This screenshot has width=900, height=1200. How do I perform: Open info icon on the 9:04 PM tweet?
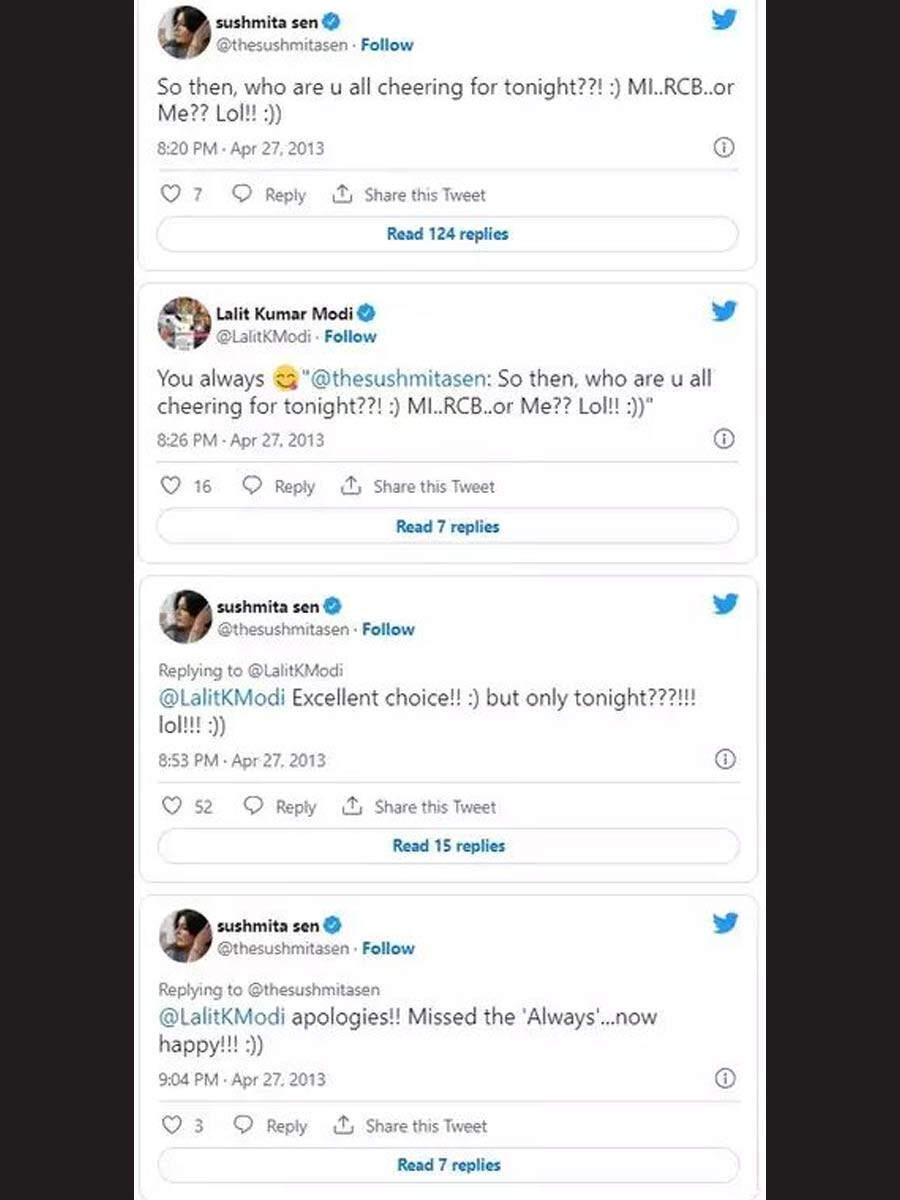tap(725, 1078)
